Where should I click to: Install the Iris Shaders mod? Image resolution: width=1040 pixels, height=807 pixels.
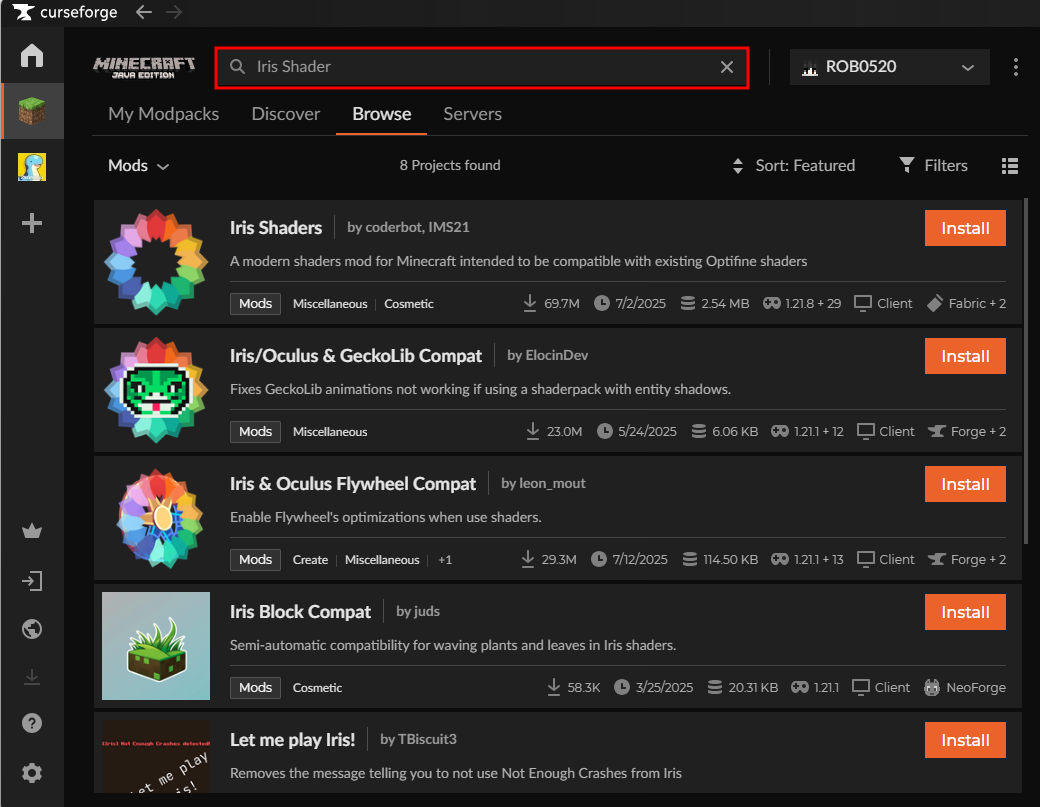coord(965,228)
